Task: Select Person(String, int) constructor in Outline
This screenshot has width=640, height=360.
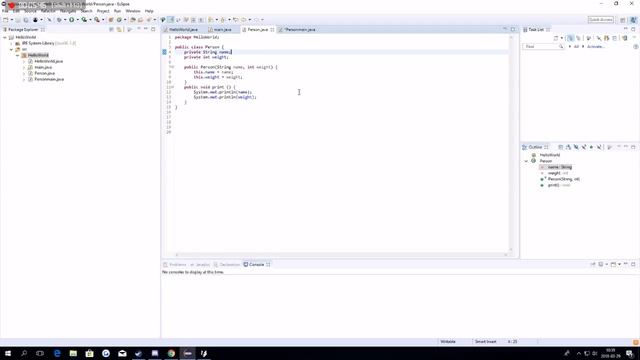Action: coord(564,179)
